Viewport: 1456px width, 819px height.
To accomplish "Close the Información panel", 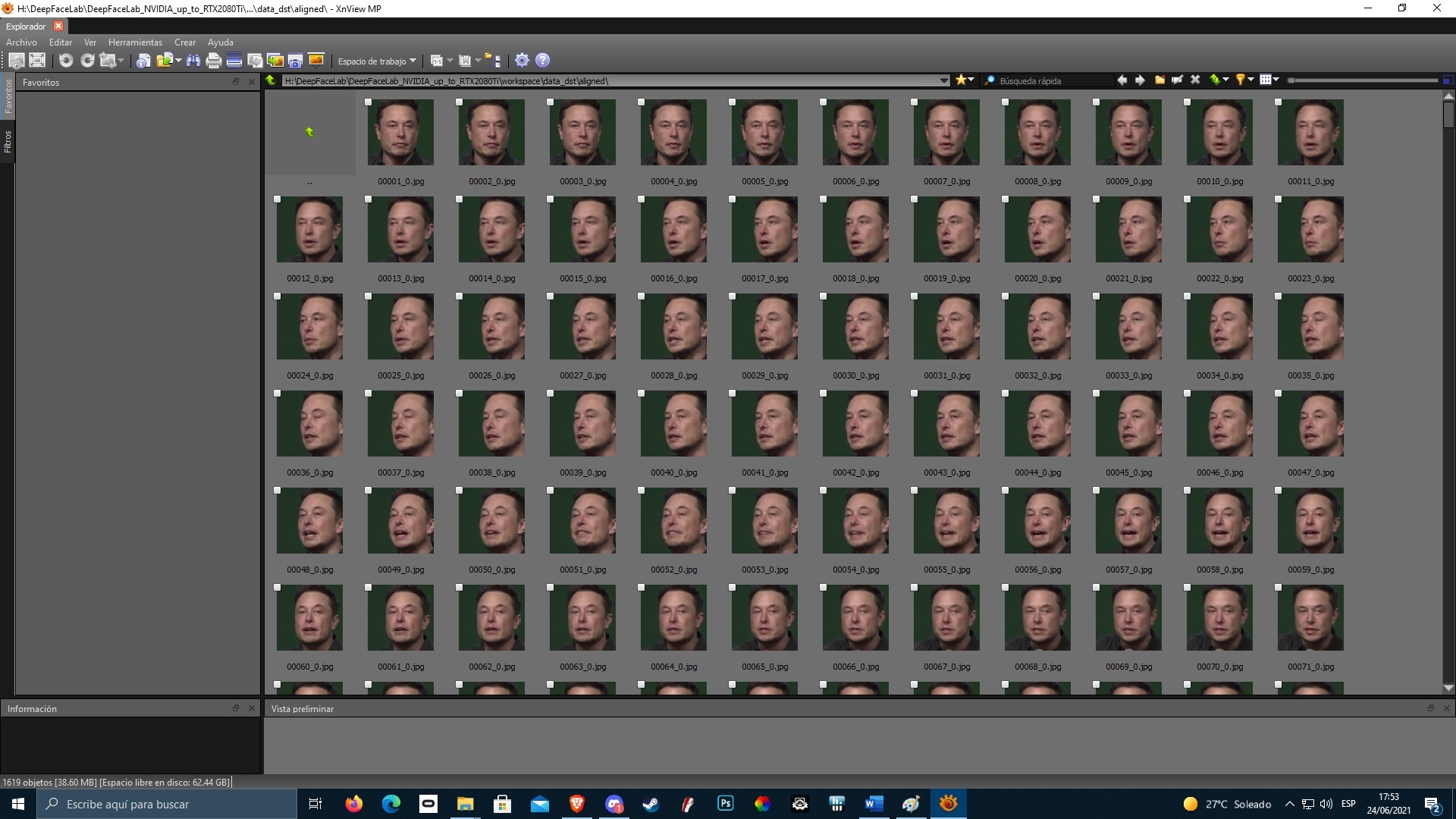I will pos(252,708).
